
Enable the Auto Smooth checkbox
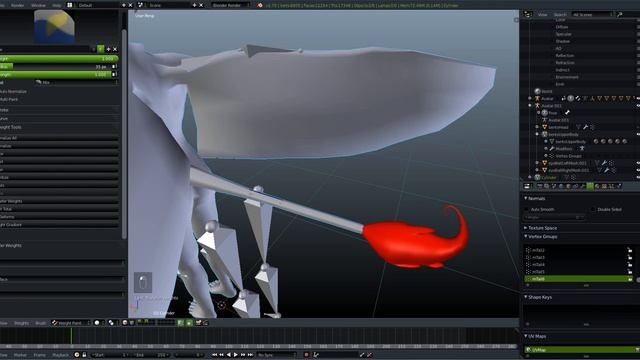(526, 209)
